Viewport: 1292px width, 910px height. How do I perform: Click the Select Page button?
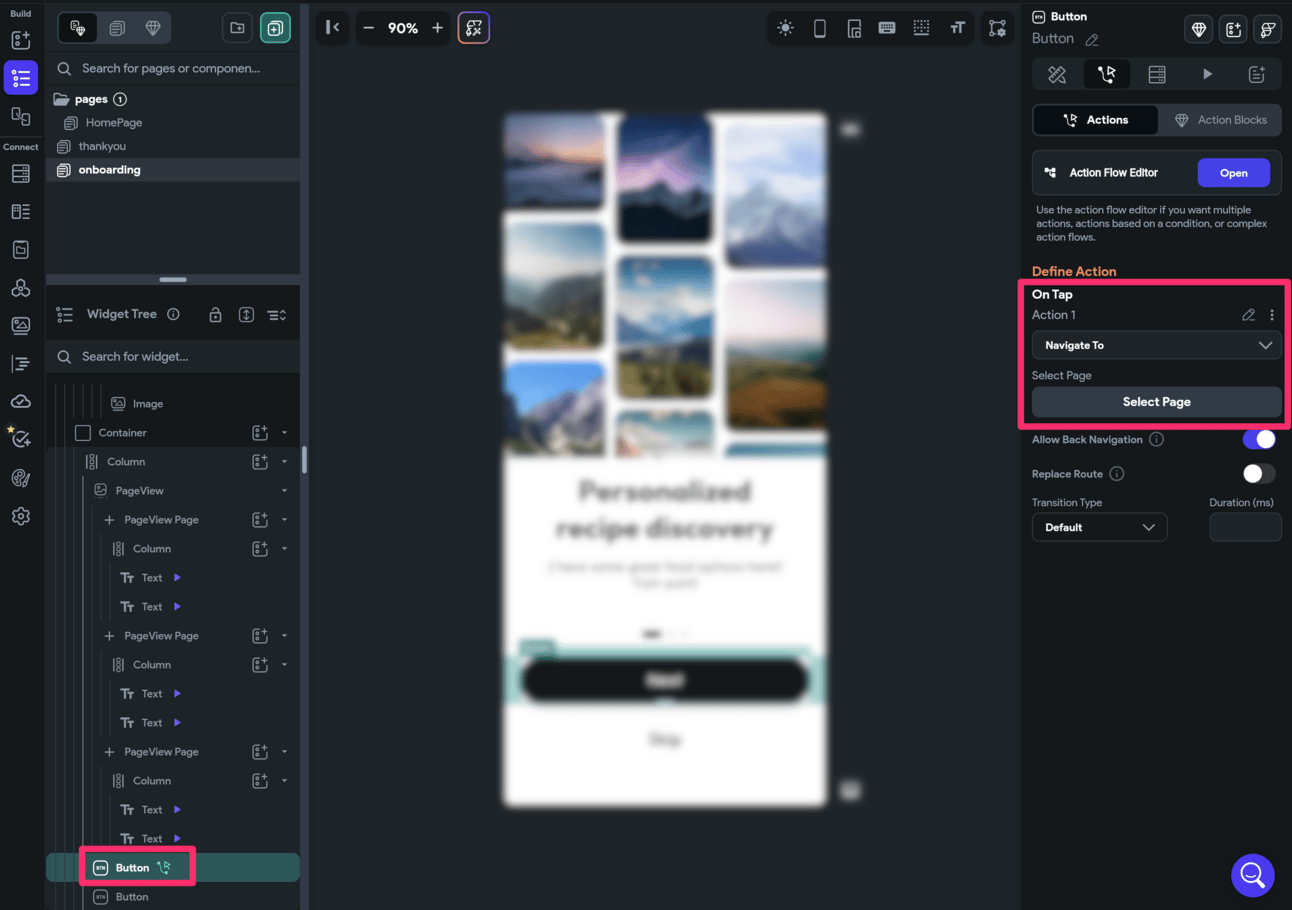(1156, 402)
